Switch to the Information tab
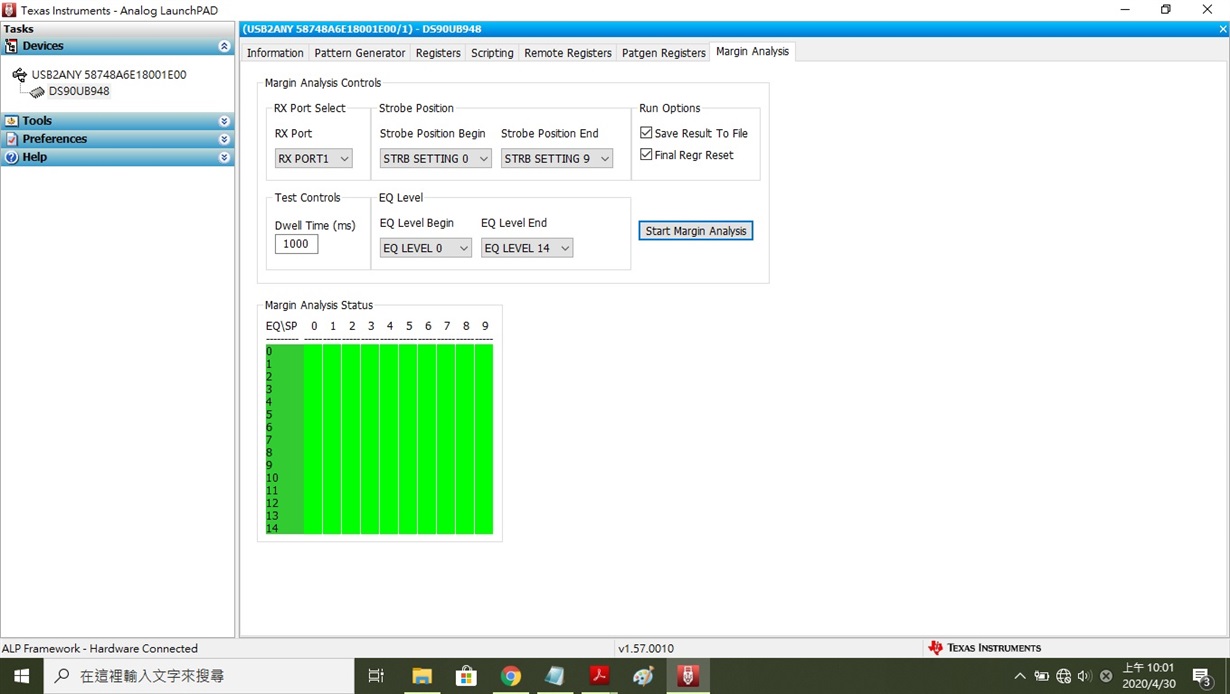The height and width of the screenshot is (694, 1230). [x=275, y=53]
